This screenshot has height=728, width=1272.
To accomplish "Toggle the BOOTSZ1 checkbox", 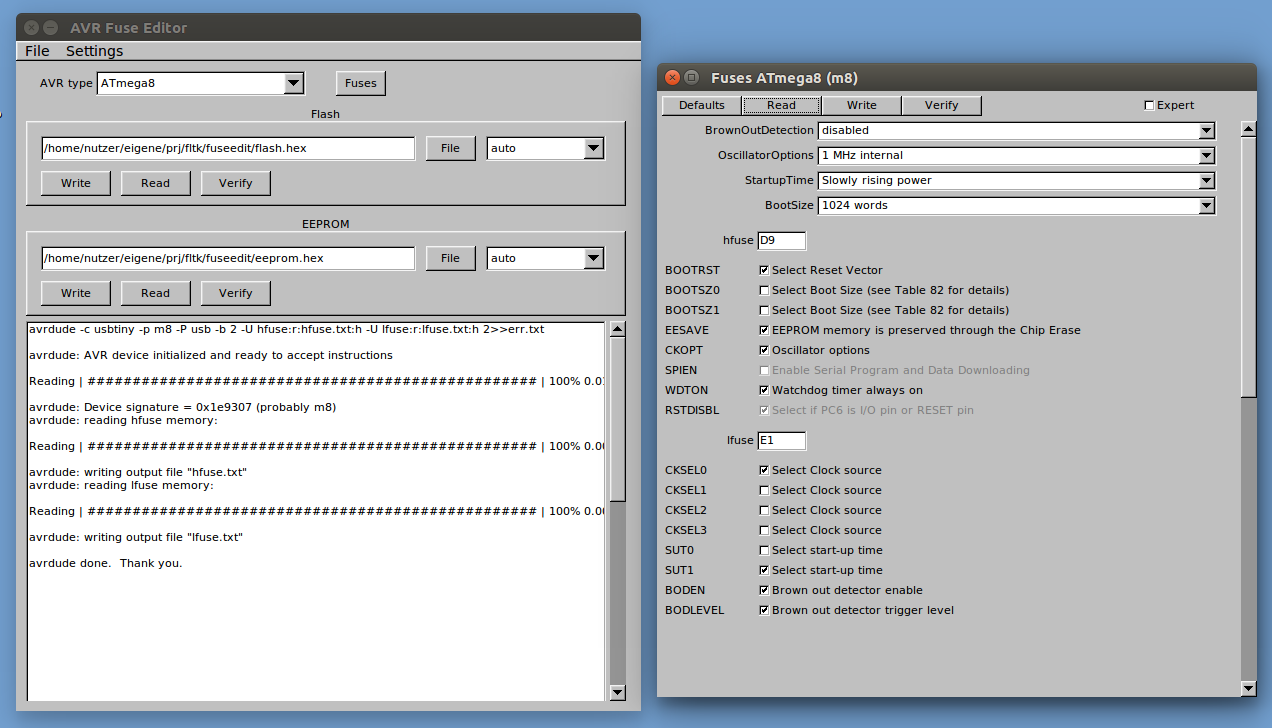I will [764, 310].
